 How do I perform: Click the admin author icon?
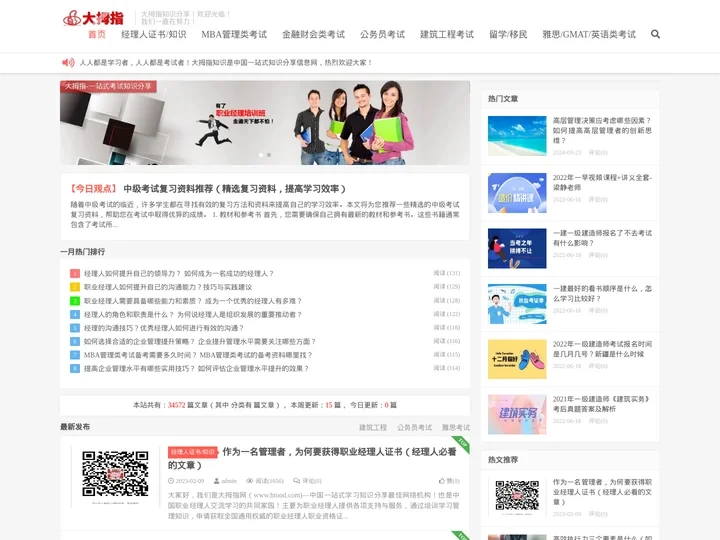tap(216, 481)
